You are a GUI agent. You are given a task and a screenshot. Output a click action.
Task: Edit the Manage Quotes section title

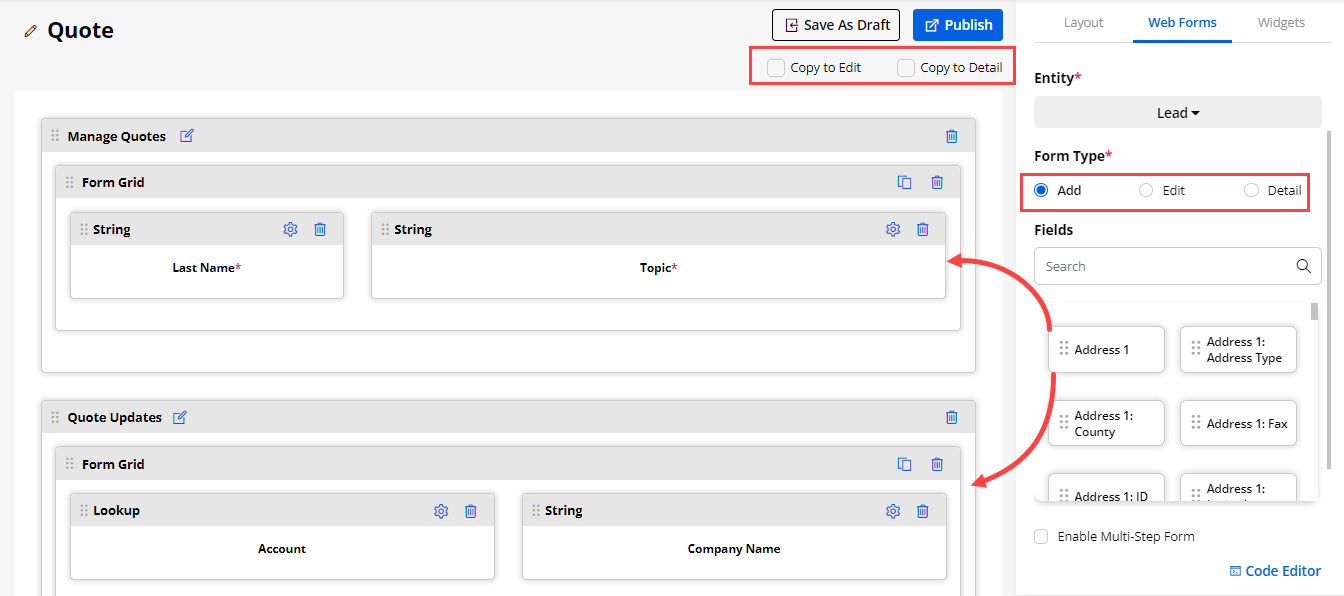click(187, 136)
